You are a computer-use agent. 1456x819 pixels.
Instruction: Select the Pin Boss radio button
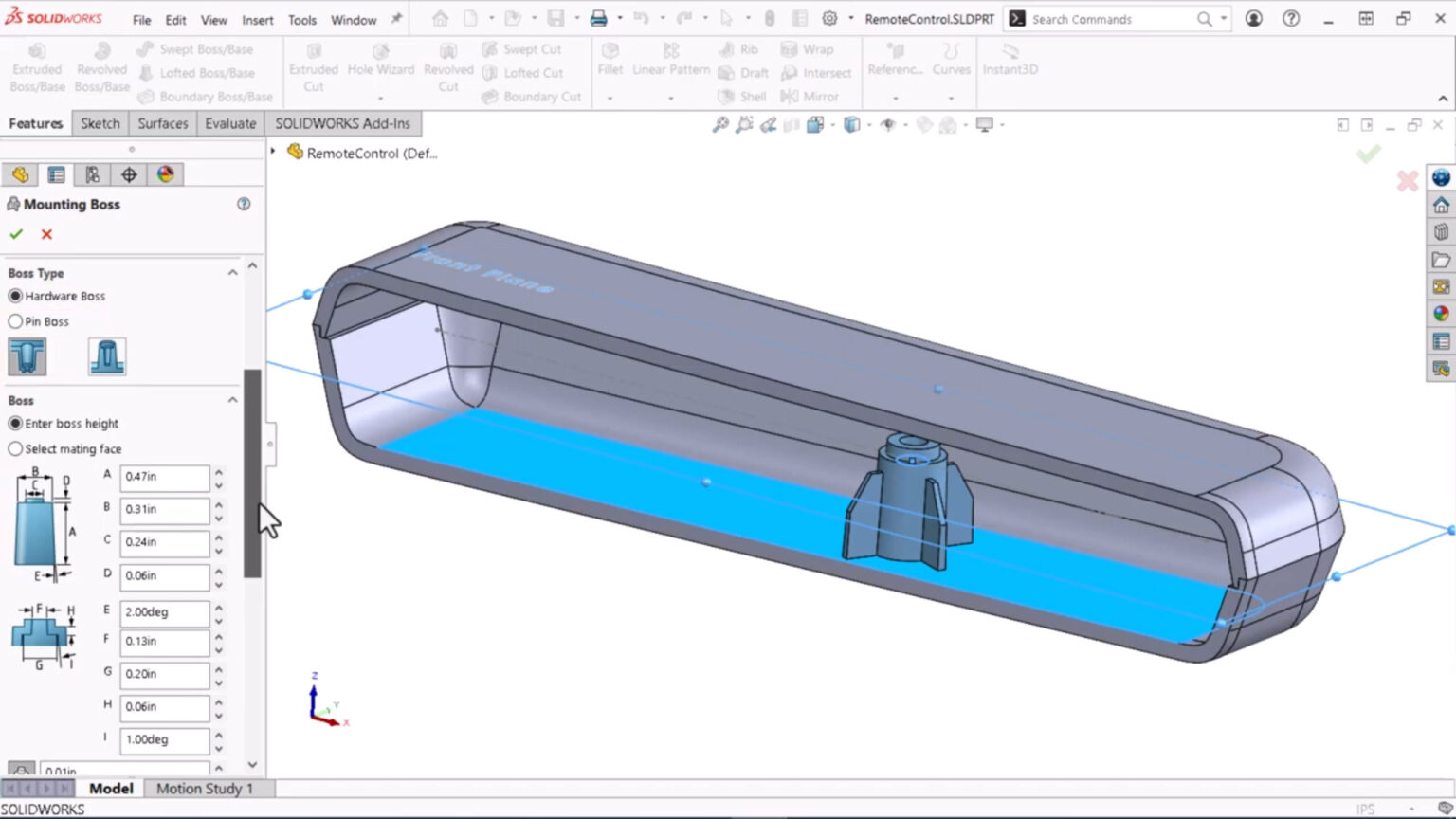[x=15, y=321]
